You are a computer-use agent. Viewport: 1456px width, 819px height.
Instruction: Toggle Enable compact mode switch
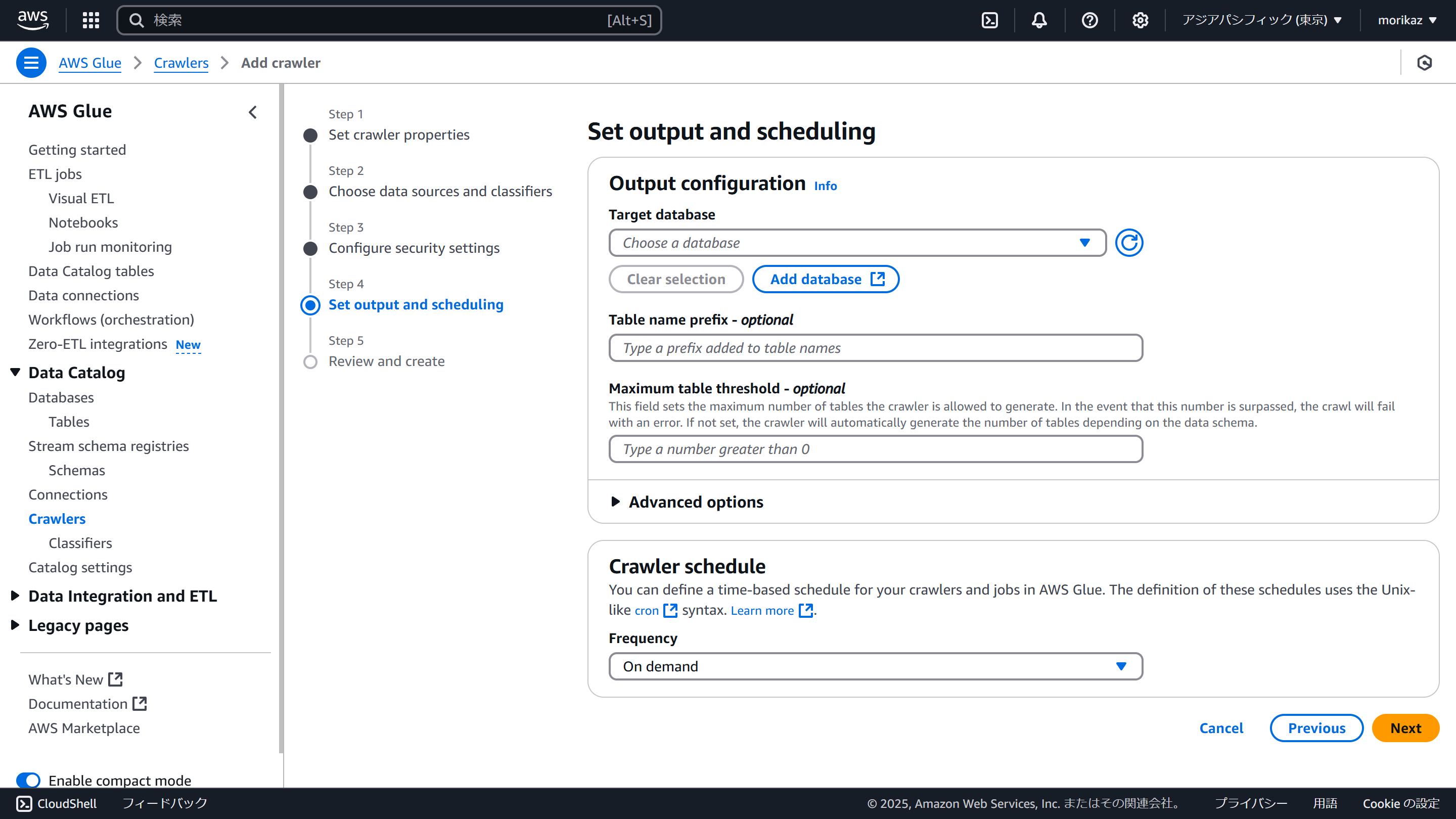coord(28,780)
